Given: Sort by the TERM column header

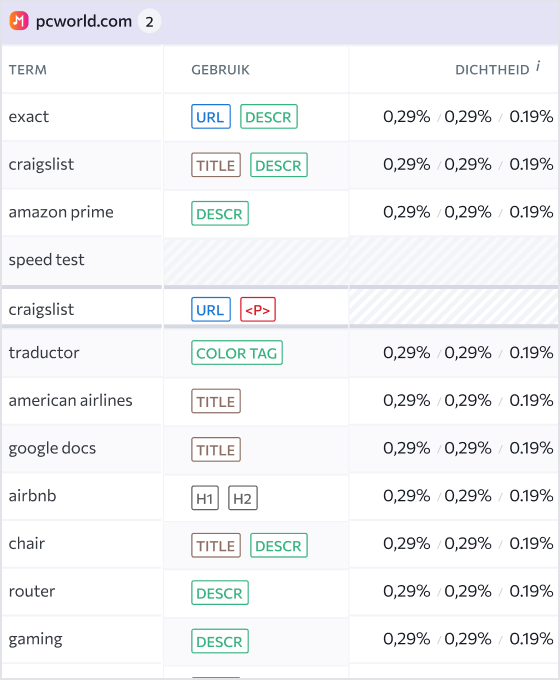Looking at the screenshot, I should (x=28, y=70).
